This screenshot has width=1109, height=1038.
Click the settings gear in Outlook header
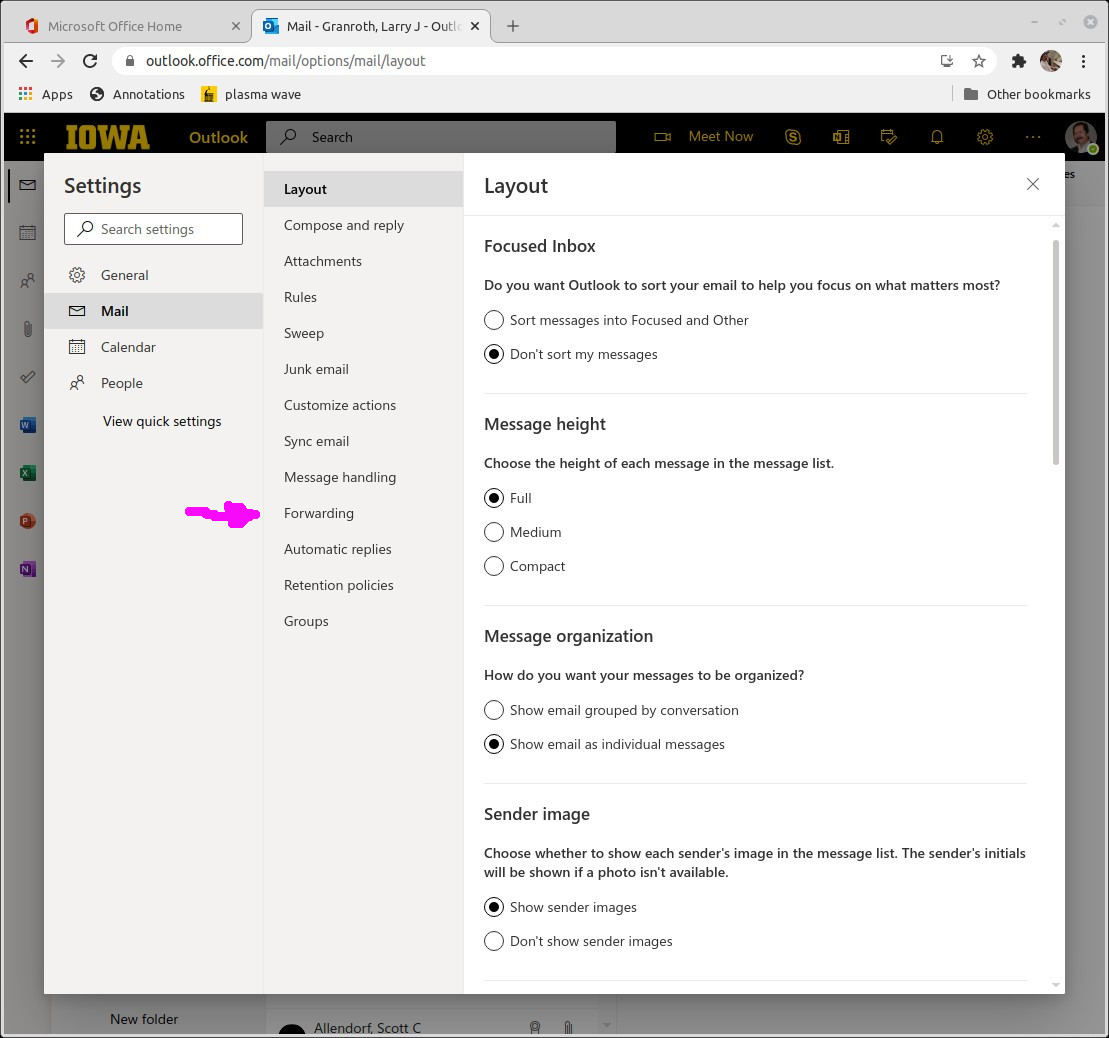[x=985, y=137]
